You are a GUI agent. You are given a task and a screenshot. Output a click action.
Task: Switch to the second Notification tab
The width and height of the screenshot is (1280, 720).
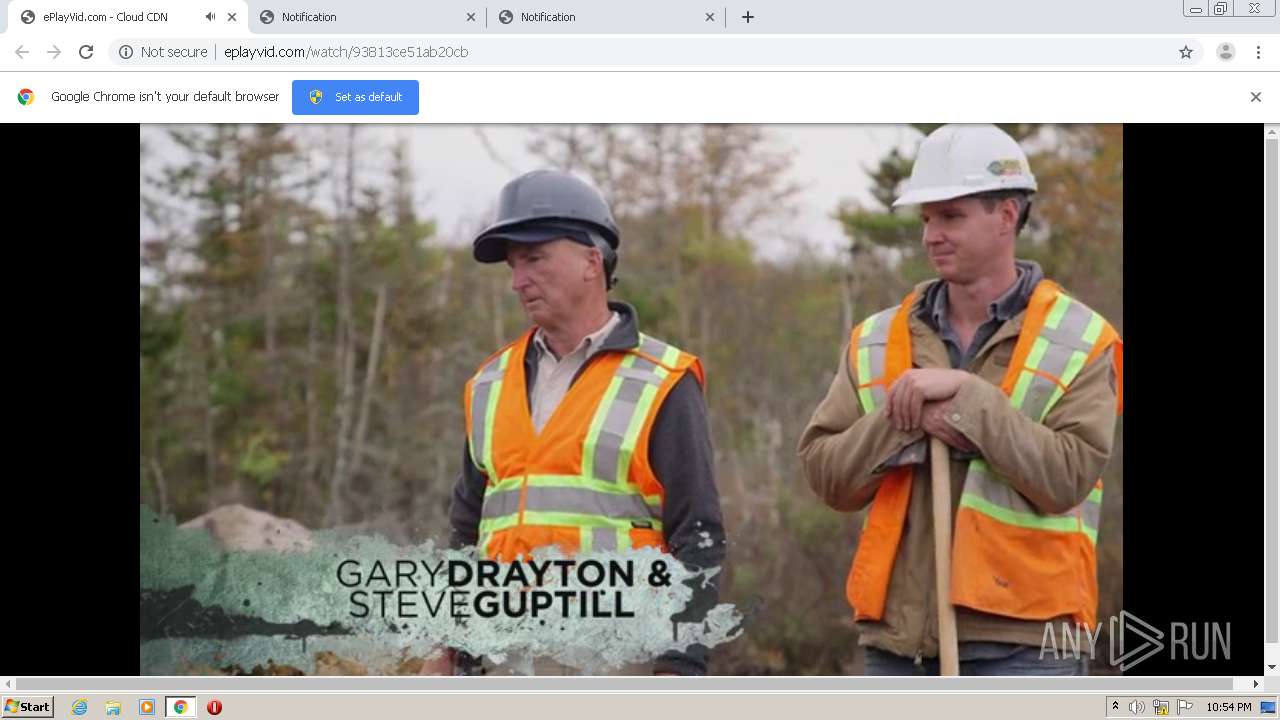point(368,17)
